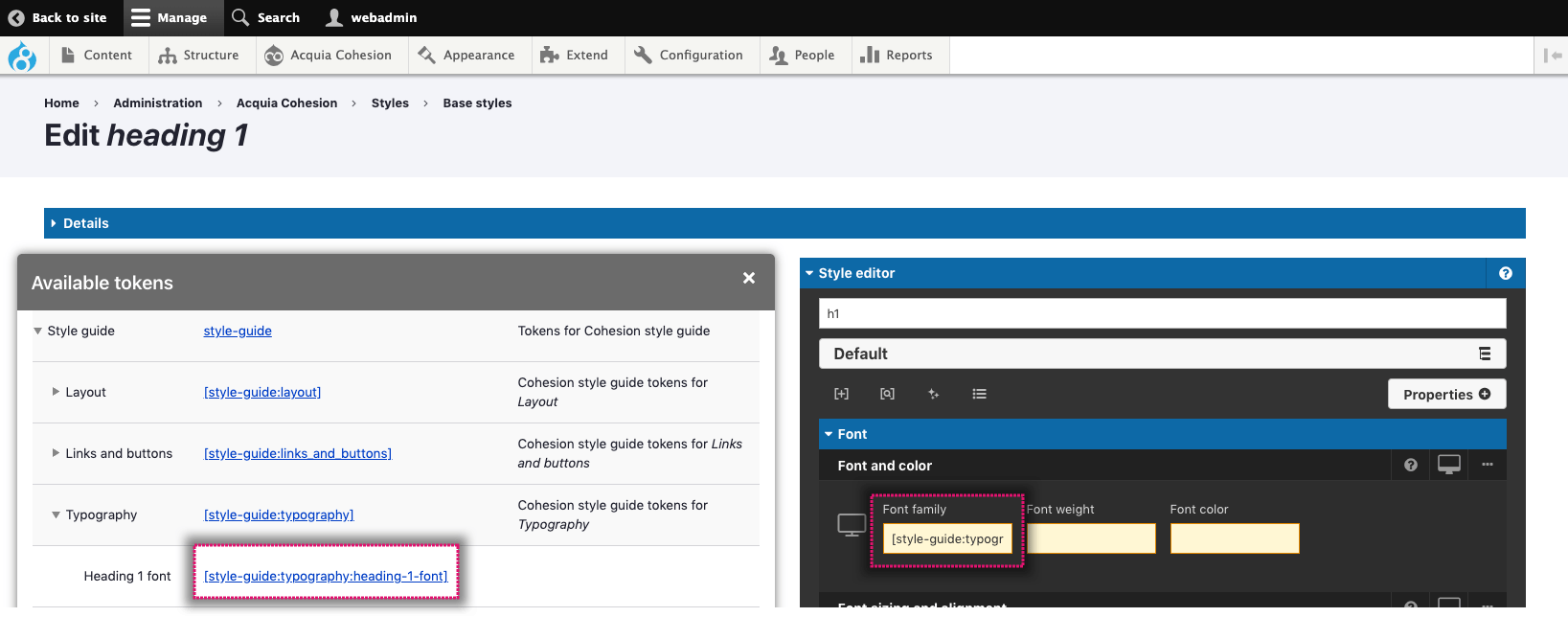Viewport: 1568px width, 617px height.
Task: Click the 'Heading 1 font' token name
Action: click(x=127, y=577)
